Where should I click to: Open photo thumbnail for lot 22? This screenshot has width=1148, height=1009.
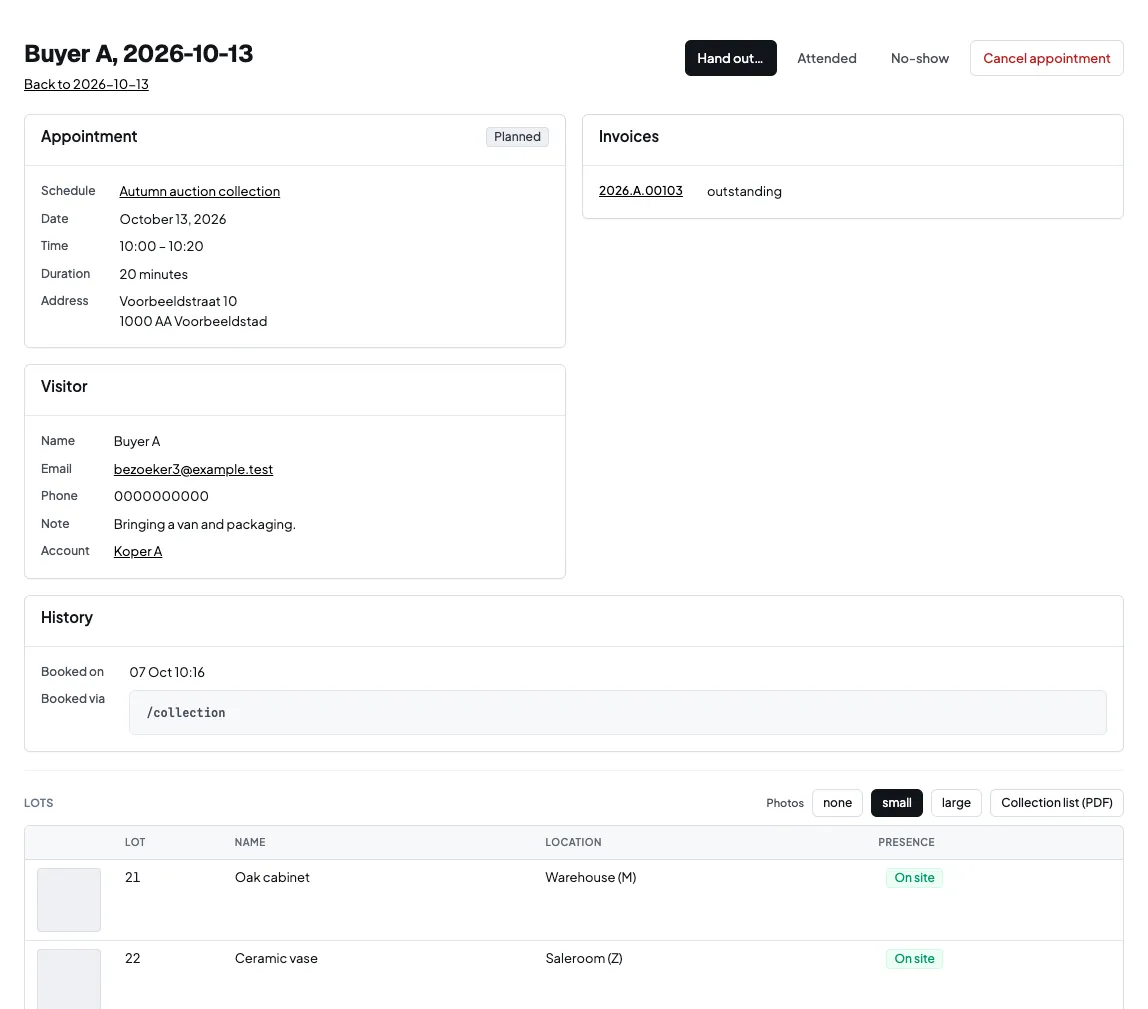[69, 979]
